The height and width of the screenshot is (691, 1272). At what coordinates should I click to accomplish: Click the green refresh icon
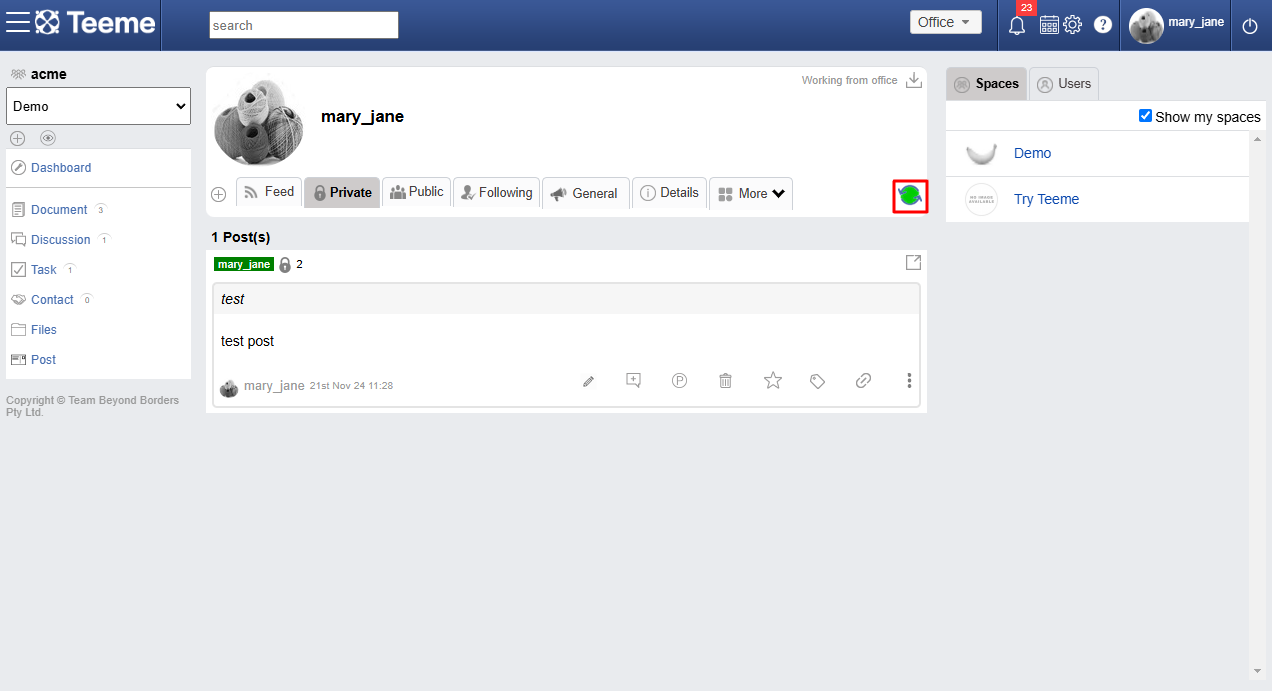pos(910,196)
